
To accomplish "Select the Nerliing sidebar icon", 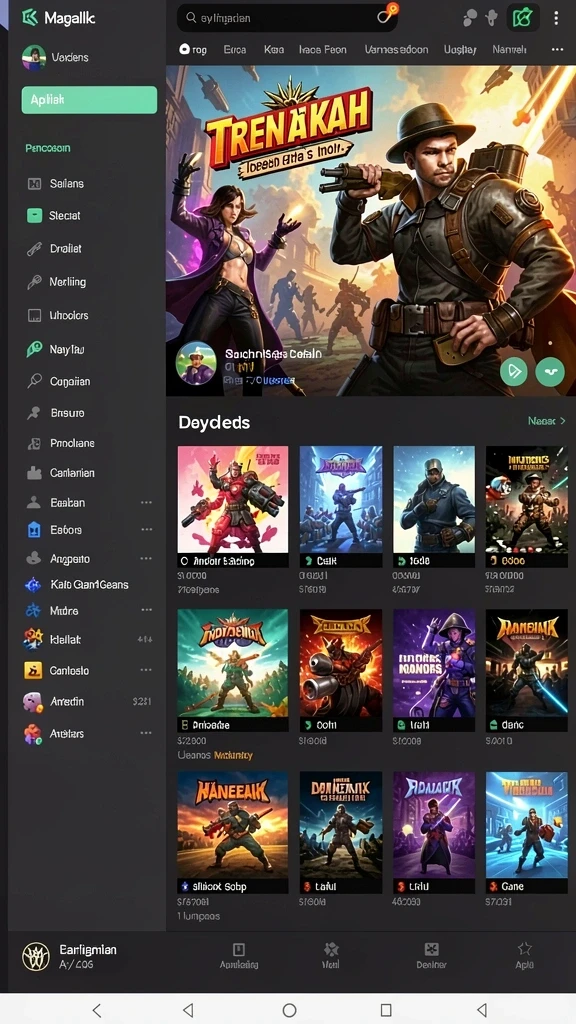I will (35, 282).
